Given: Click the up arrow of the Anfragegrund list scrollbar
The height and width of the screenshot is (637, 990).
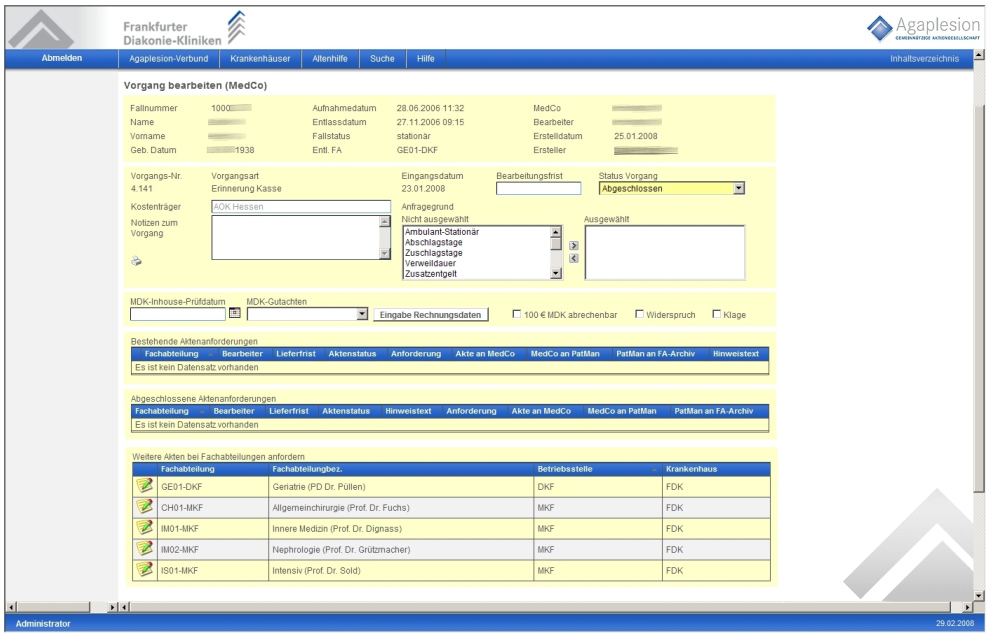Looking at the screenshot, I should point(556,232).
